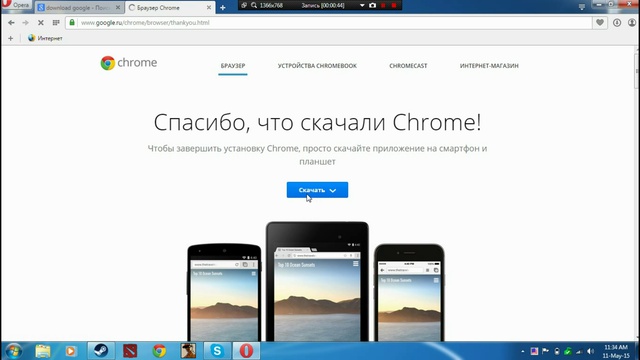Open the network signal tray icon

(579, 351)
